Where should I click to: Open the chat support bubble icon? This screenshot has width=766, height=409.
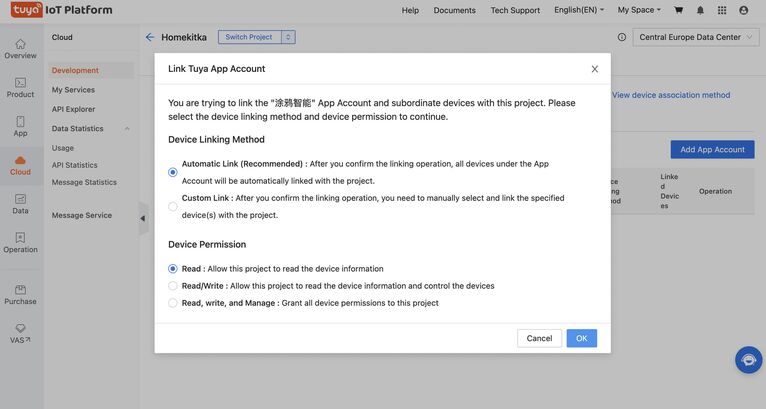tap(748, 360)
